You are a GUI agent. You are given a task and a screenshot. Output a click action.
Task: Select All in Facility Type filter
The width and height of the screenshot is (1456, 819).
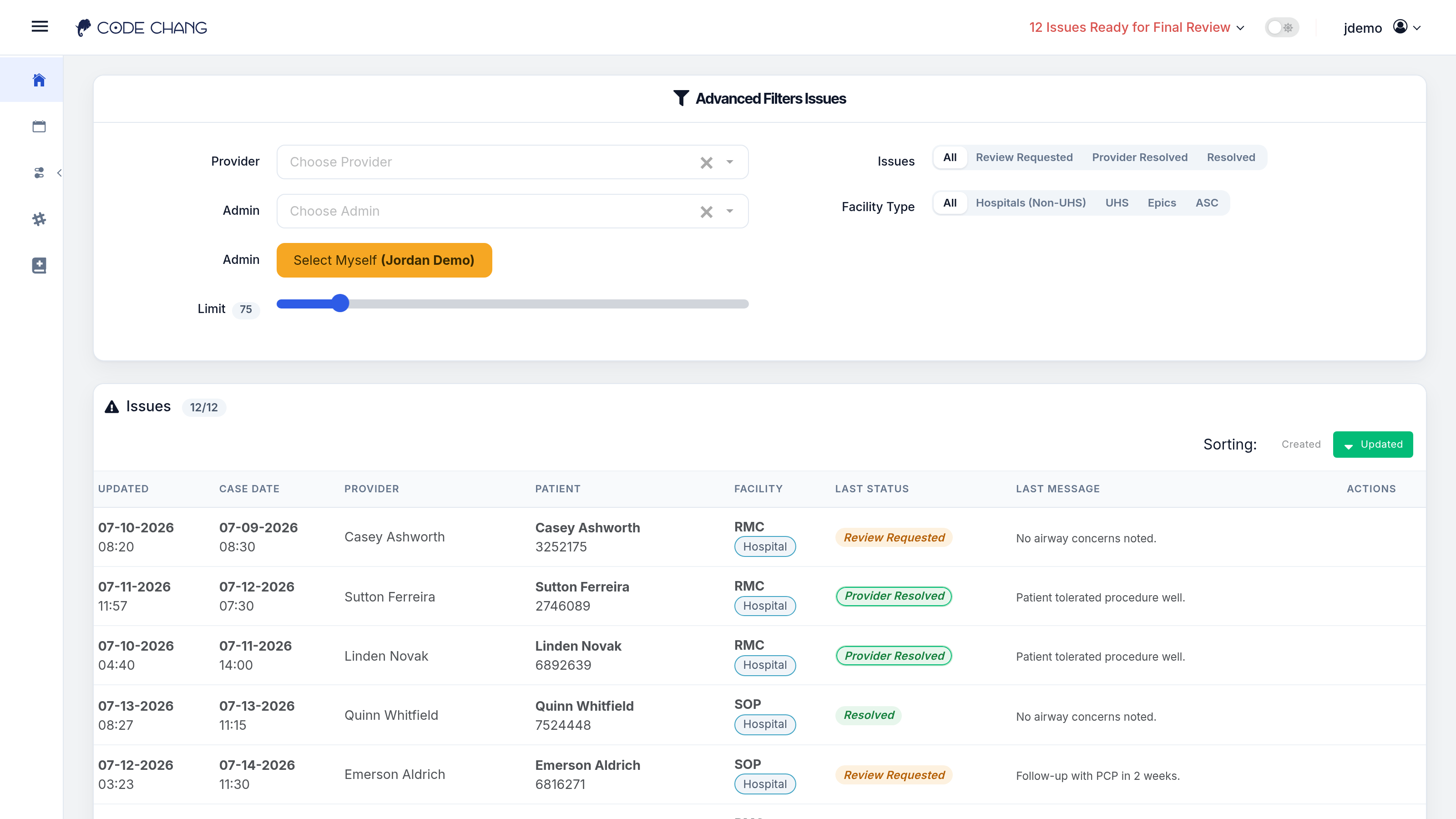pos(950,202)
